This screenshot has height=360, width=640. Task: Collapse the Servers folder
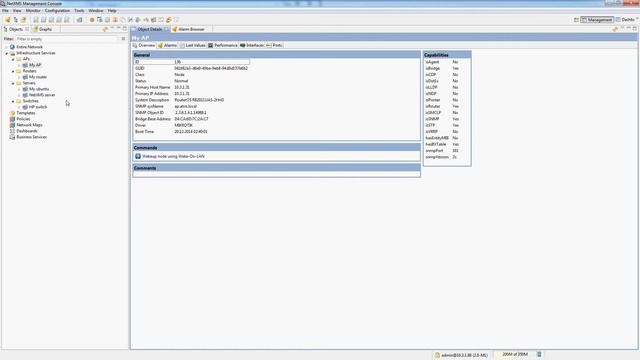coord(13,83)
